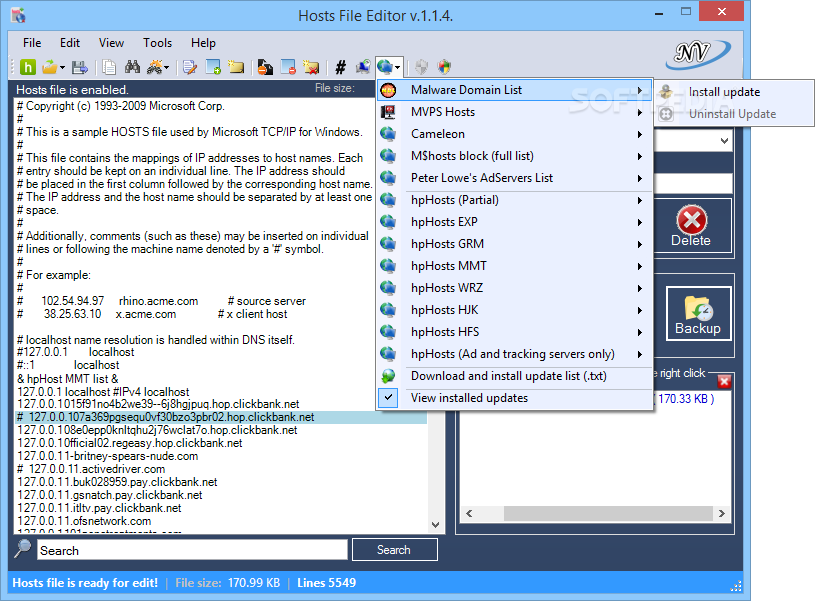Click the colored Windows shield icon
Screen dimensions: 815x601
(444, 67)
